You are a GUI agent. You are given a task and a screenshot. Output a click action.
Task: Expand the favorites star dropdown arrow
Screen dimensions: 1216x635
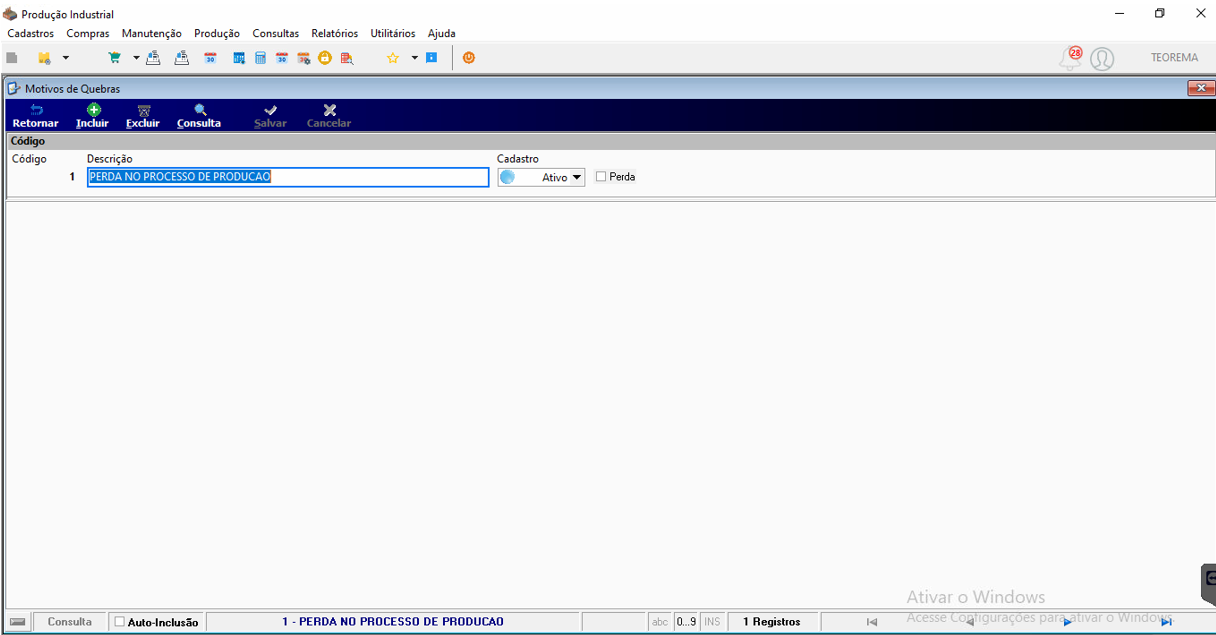[x=414, y=58]
